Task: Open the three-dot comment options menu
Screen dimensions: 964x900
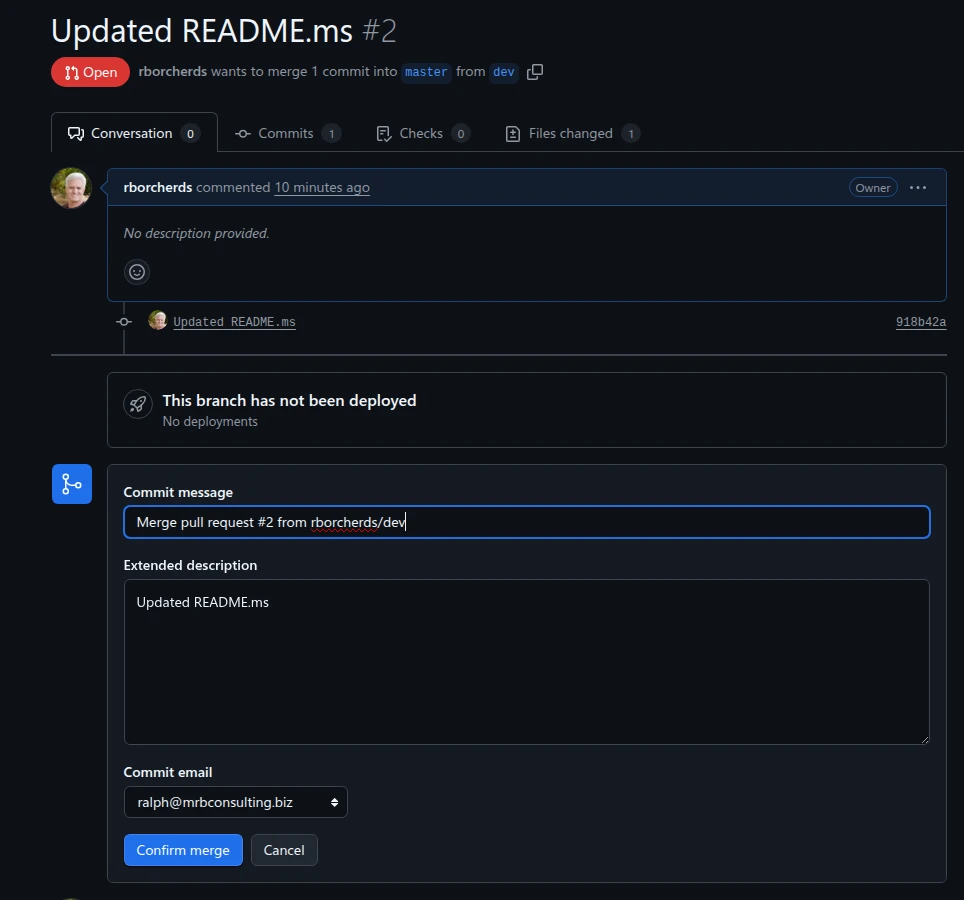Action: pos(917,188)
